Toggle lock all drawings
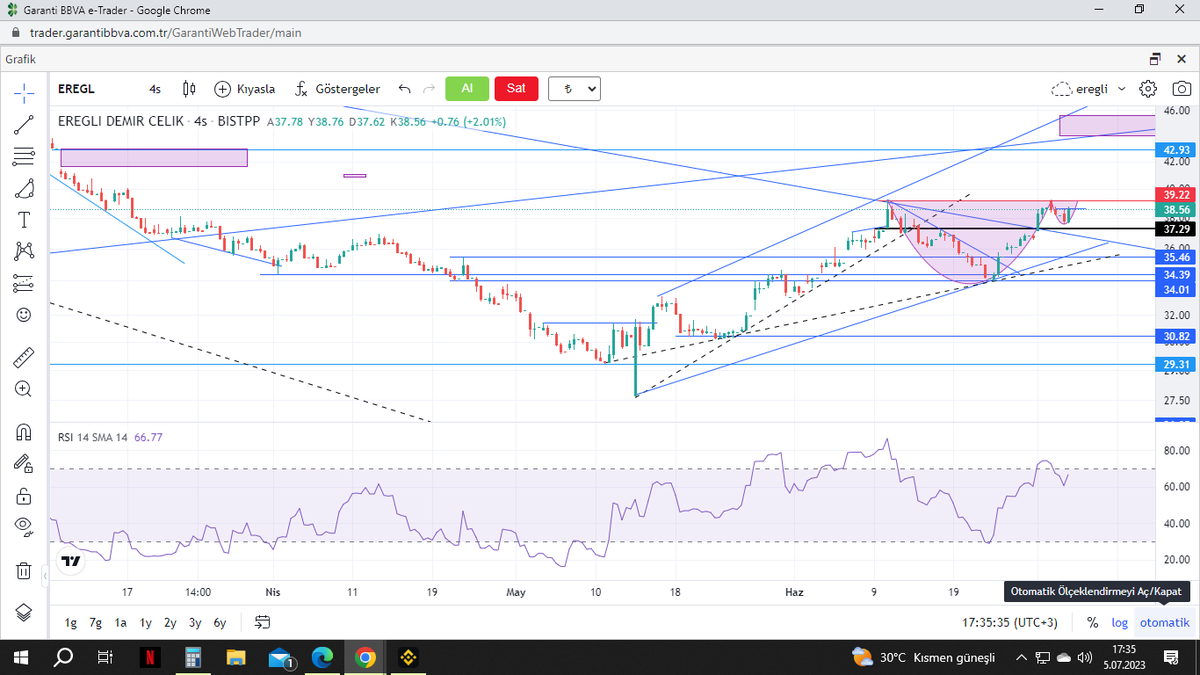This screenshot has height=675, width=1200. coord(24,495)
